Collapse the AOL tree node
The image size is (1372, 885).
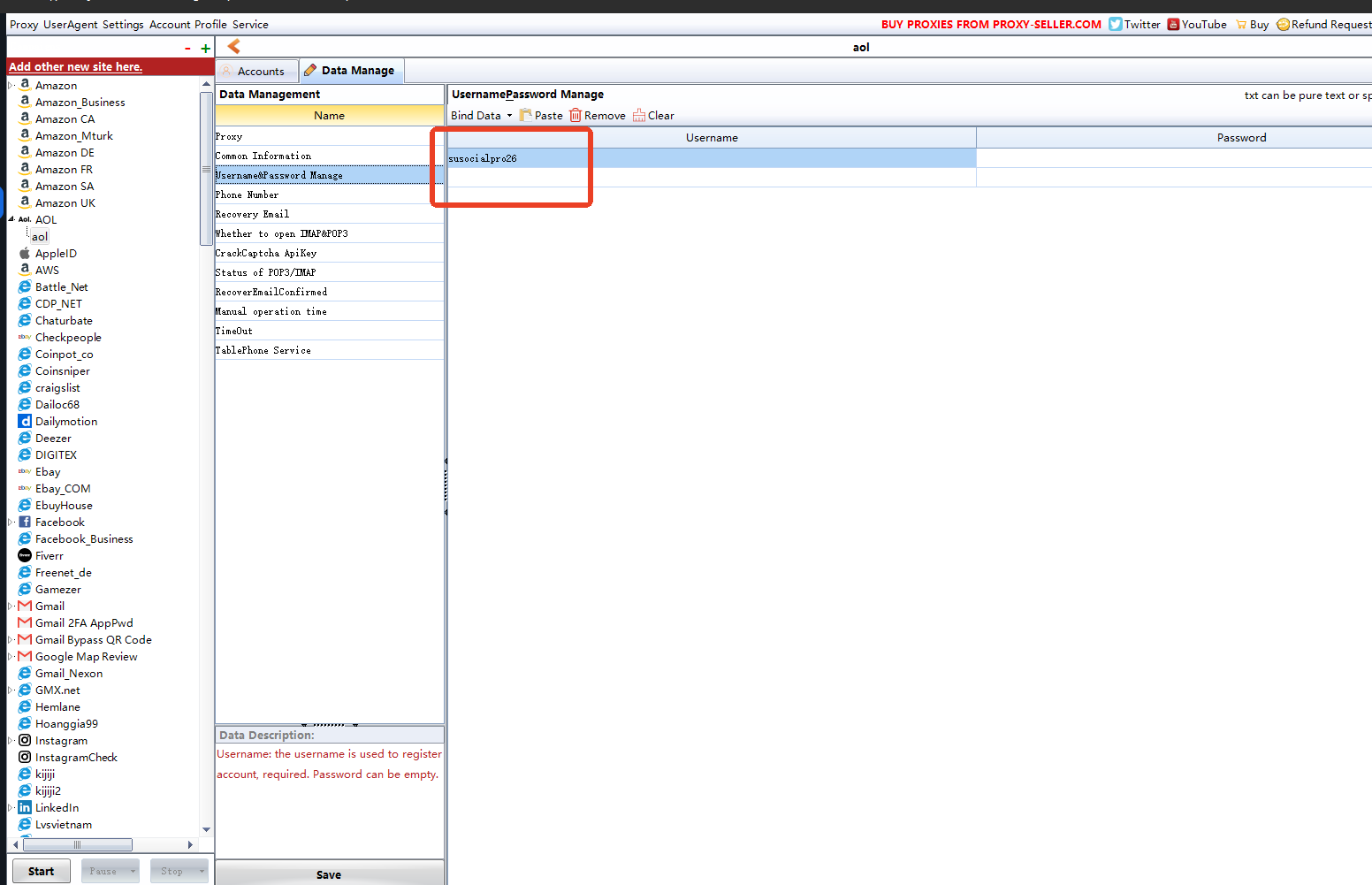point(11,219)
